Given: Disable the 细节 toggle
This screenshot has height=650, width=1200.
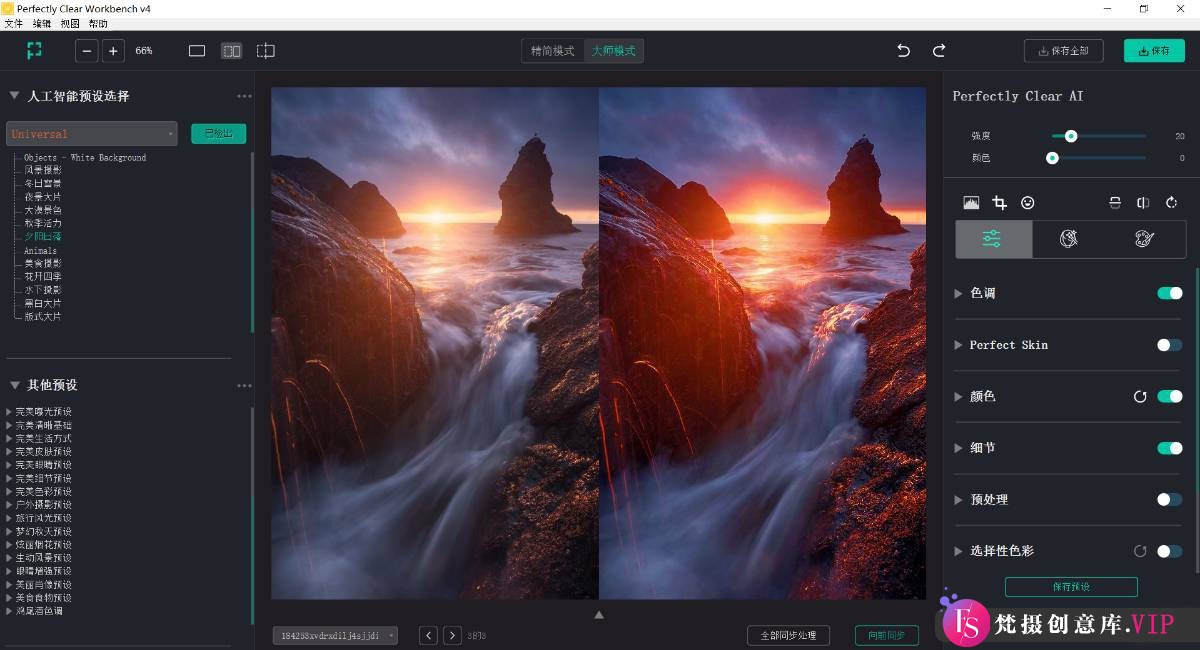Looking at the screenshot, I should click(1169, 448).
